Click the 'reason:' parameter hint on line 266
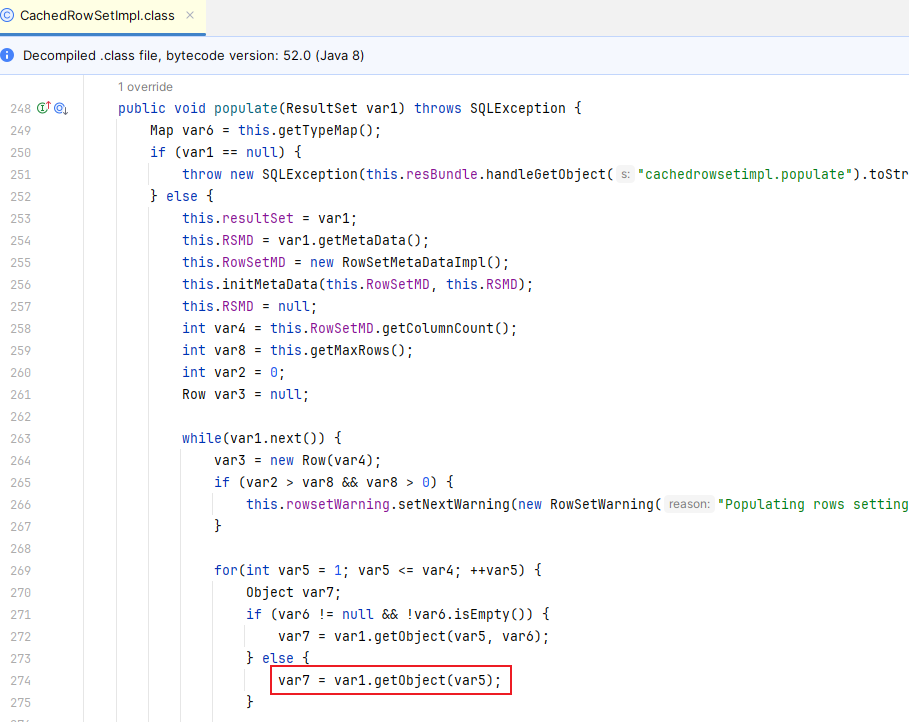 click(x=689, y=505)
